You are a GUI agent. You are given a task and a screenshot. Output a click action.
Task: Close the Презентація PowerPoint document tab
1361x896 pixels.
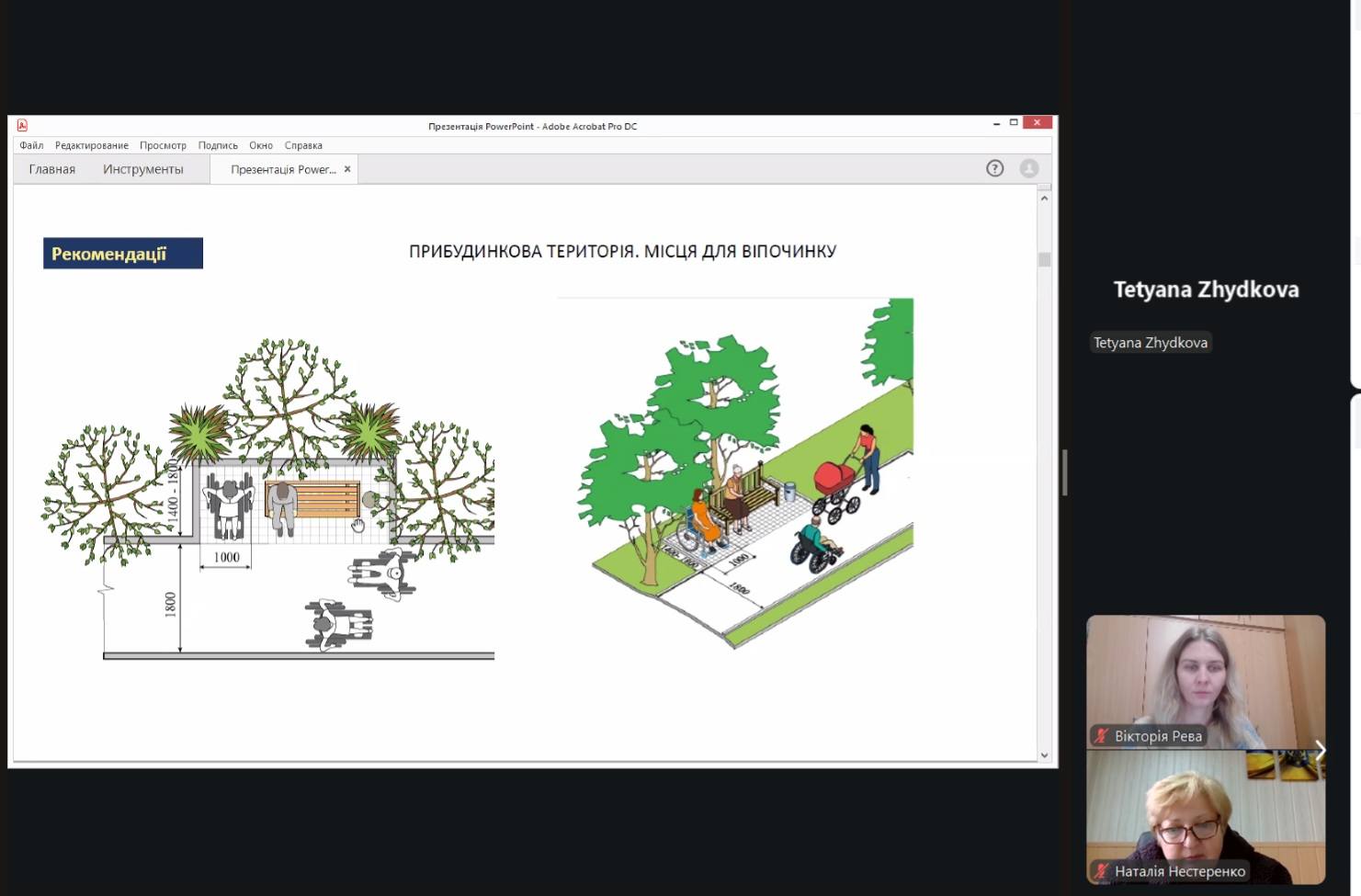click(347, 169)
